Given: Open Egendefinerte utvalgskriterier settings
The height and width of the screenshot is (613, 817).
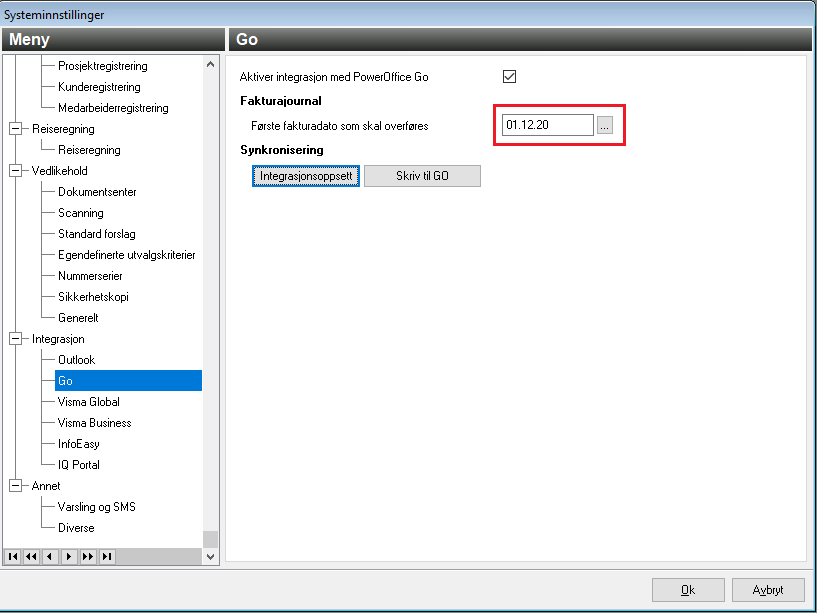Looking at the screenshot, I should click(127, 255).
